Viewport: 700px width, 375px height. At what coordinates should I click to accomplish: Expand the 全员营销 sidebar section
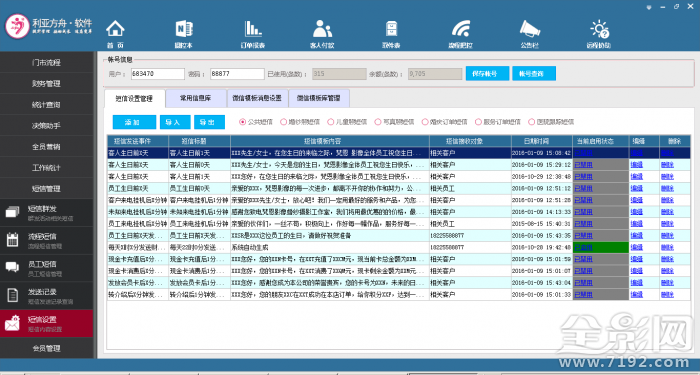click(x=46, y=146)
